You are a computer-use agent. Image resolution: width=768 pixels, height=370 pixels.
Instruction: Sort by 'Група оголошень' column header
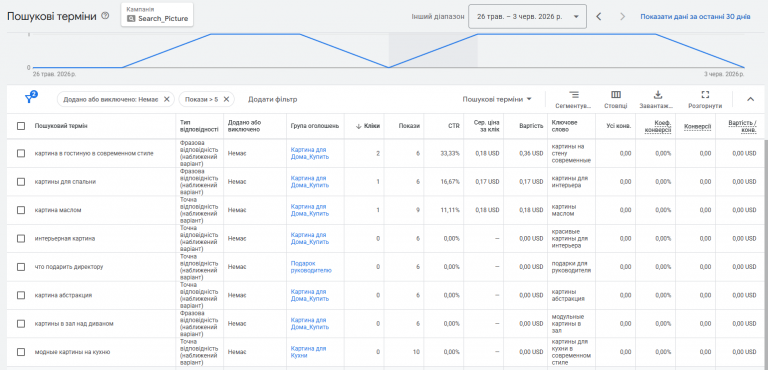[x=314, y=126]
